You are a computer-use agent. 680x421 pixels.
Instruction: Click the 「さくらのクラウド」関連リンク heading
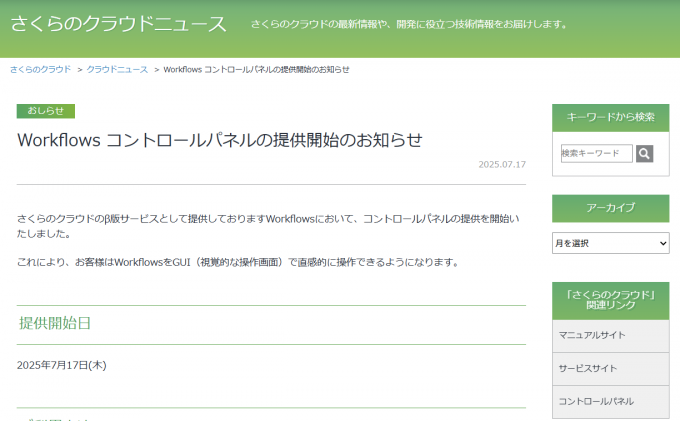611,300
